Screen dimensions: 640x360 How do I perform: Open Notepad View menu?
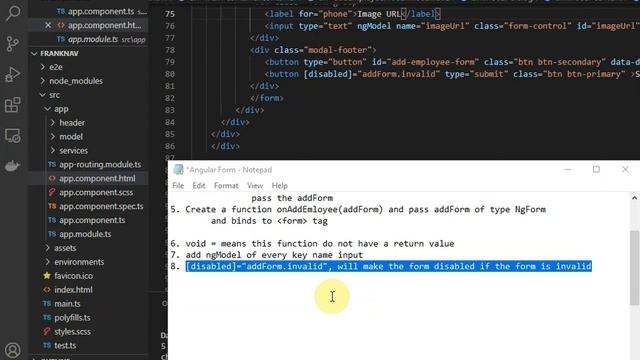[x=255, y=185]
